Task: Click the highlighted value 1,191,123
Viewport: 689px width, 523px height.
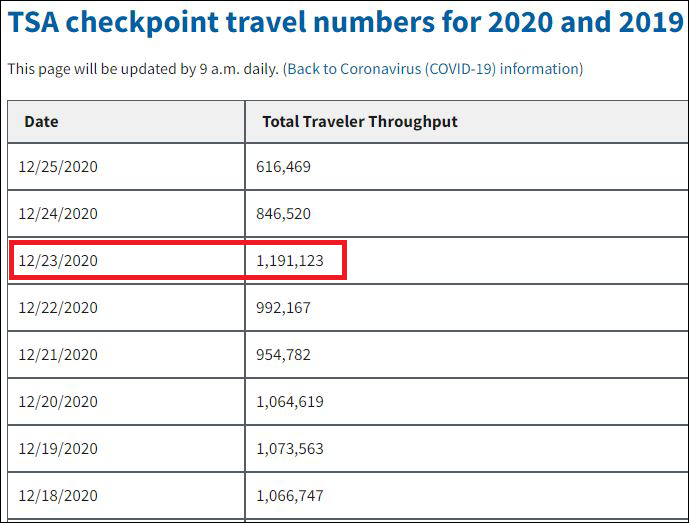Action: tap(290, 261)
